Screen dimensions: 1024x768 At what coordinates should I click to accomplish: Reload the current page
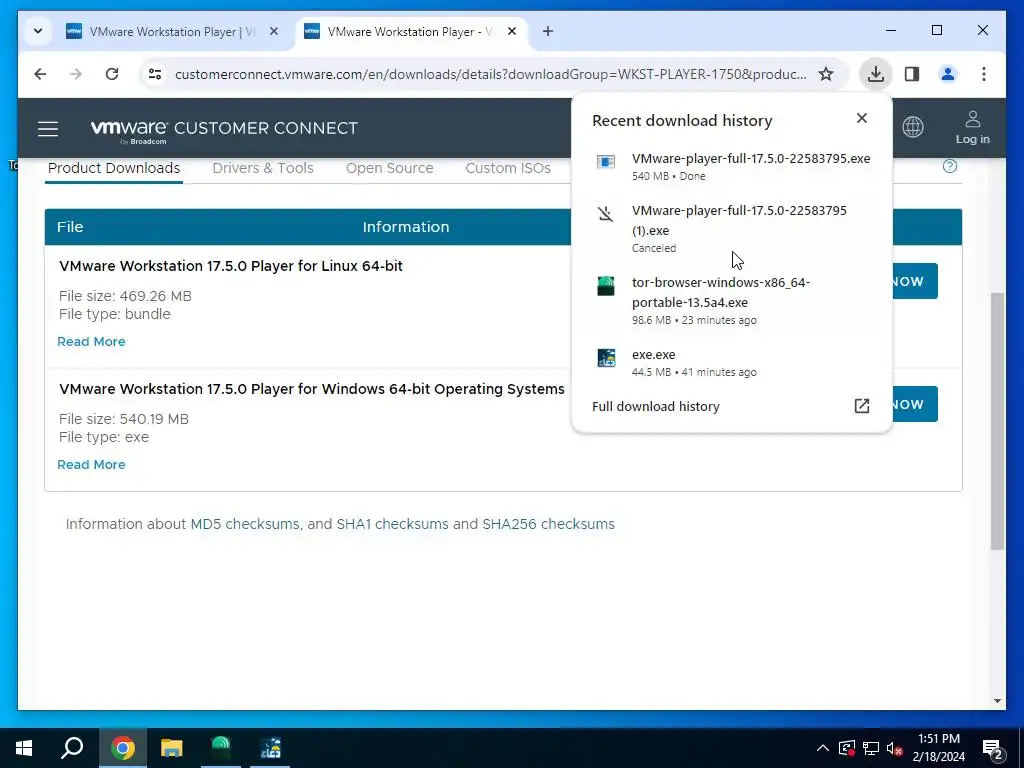(x=112, y=74)
